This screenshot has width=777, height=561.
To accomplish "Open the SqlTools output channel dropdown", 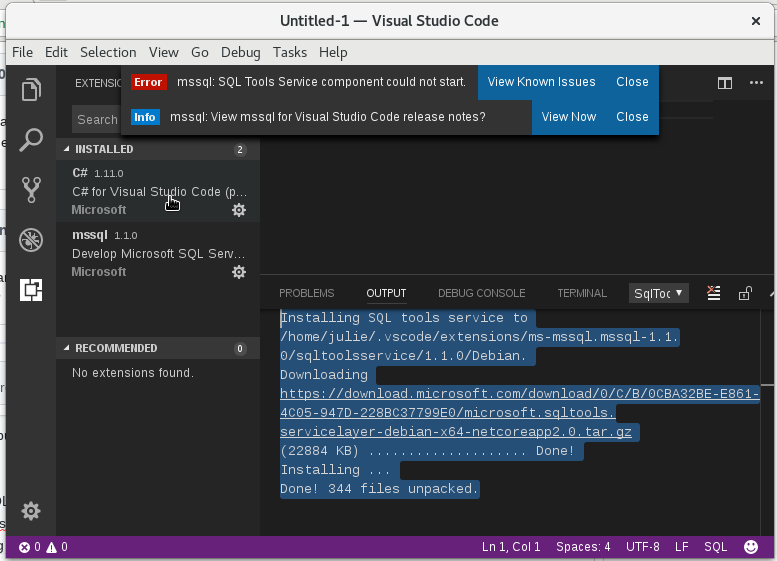I will pos(659,293).
